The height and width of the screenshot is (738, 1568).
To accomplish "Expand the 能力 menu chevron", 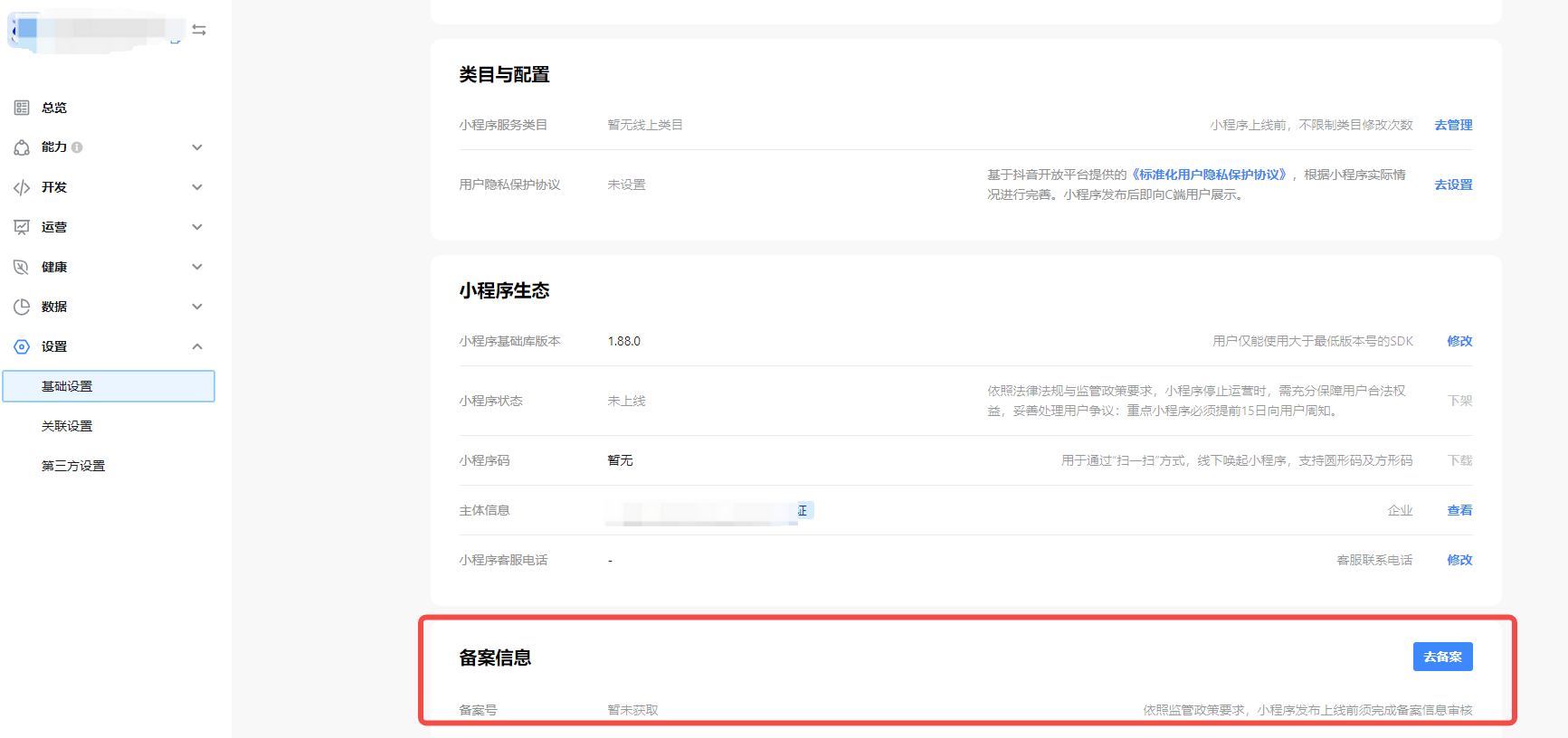I will 197,147.
